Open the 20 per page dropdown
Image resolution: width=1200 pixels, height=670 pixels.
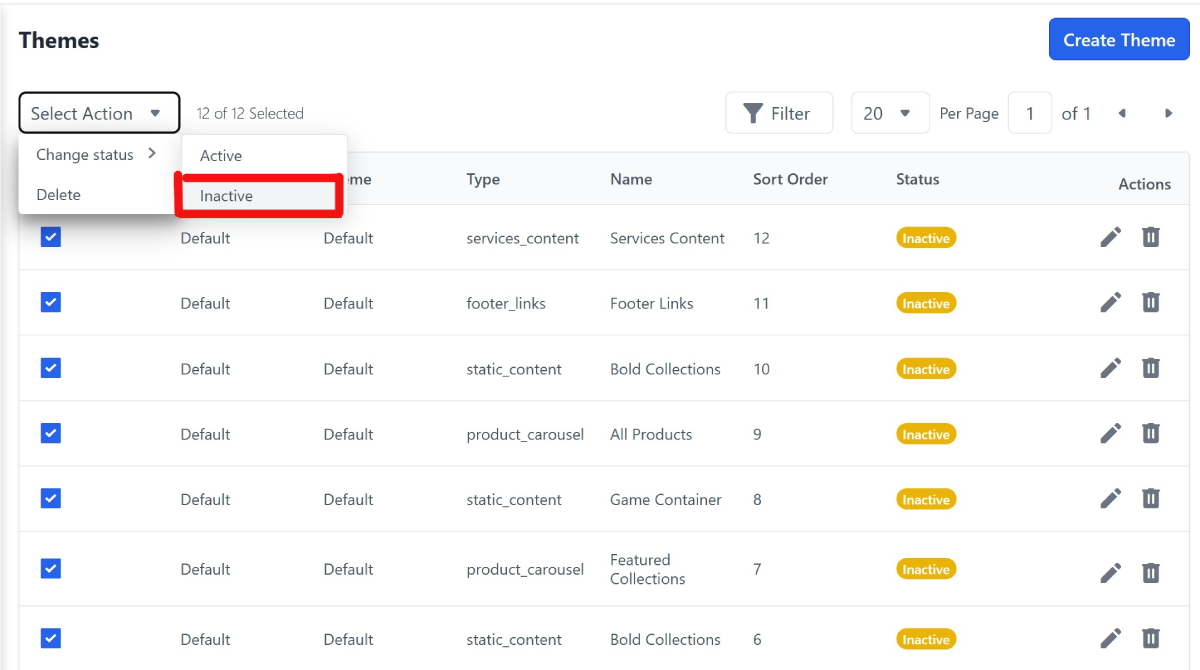coord(890,113)
